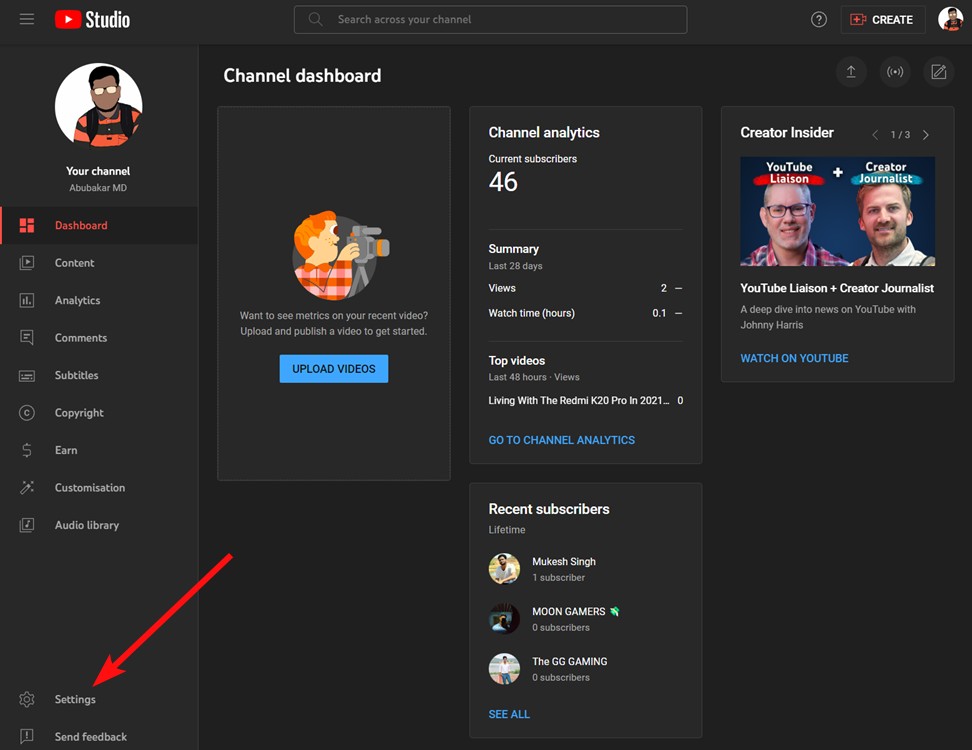972x750 pixels.
Task: Click the 1 / 3 card counter
Action: pos(900,135)
